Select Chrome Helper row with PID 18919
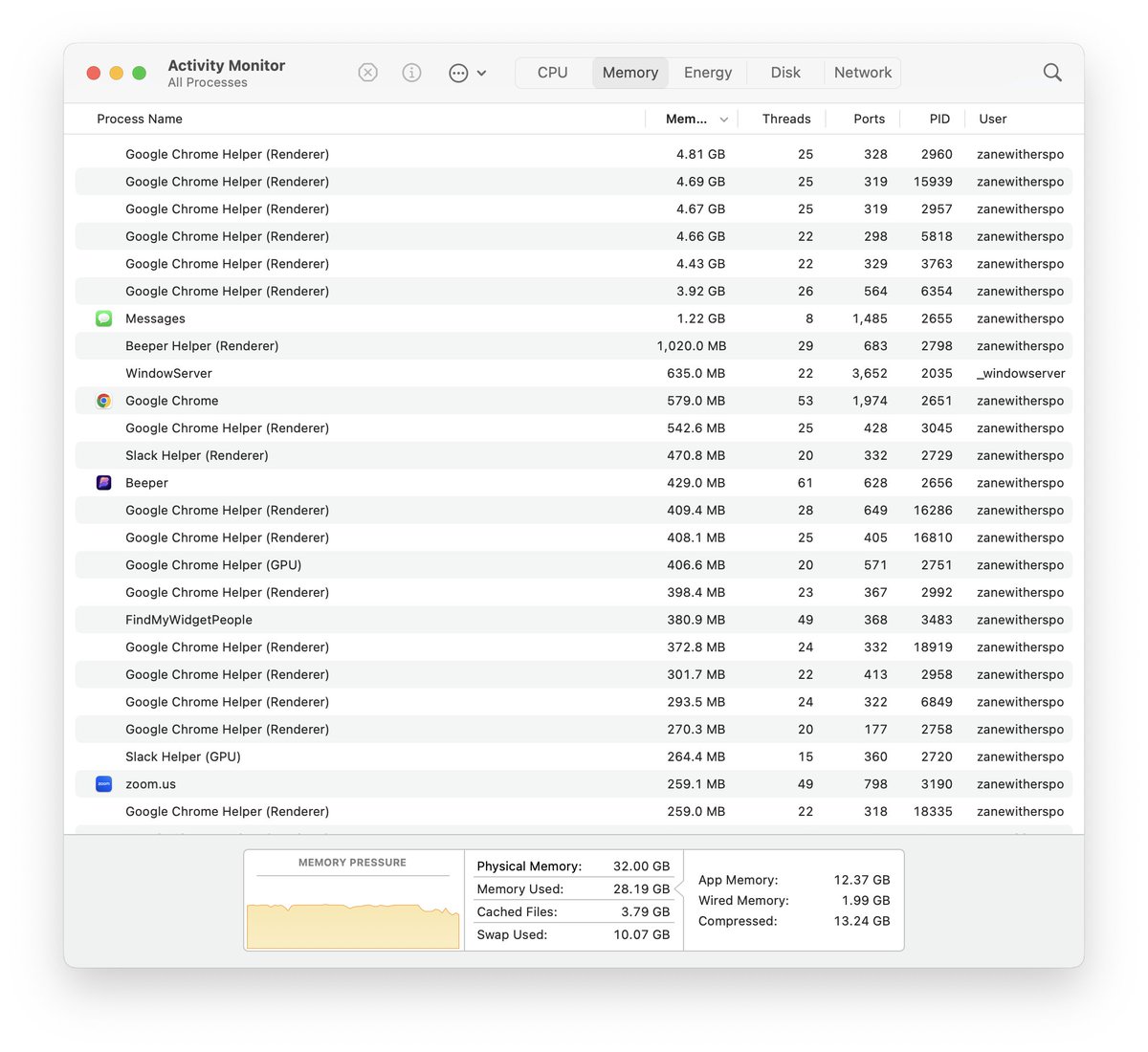The image size is (1148, 1052). click(574, 647)
